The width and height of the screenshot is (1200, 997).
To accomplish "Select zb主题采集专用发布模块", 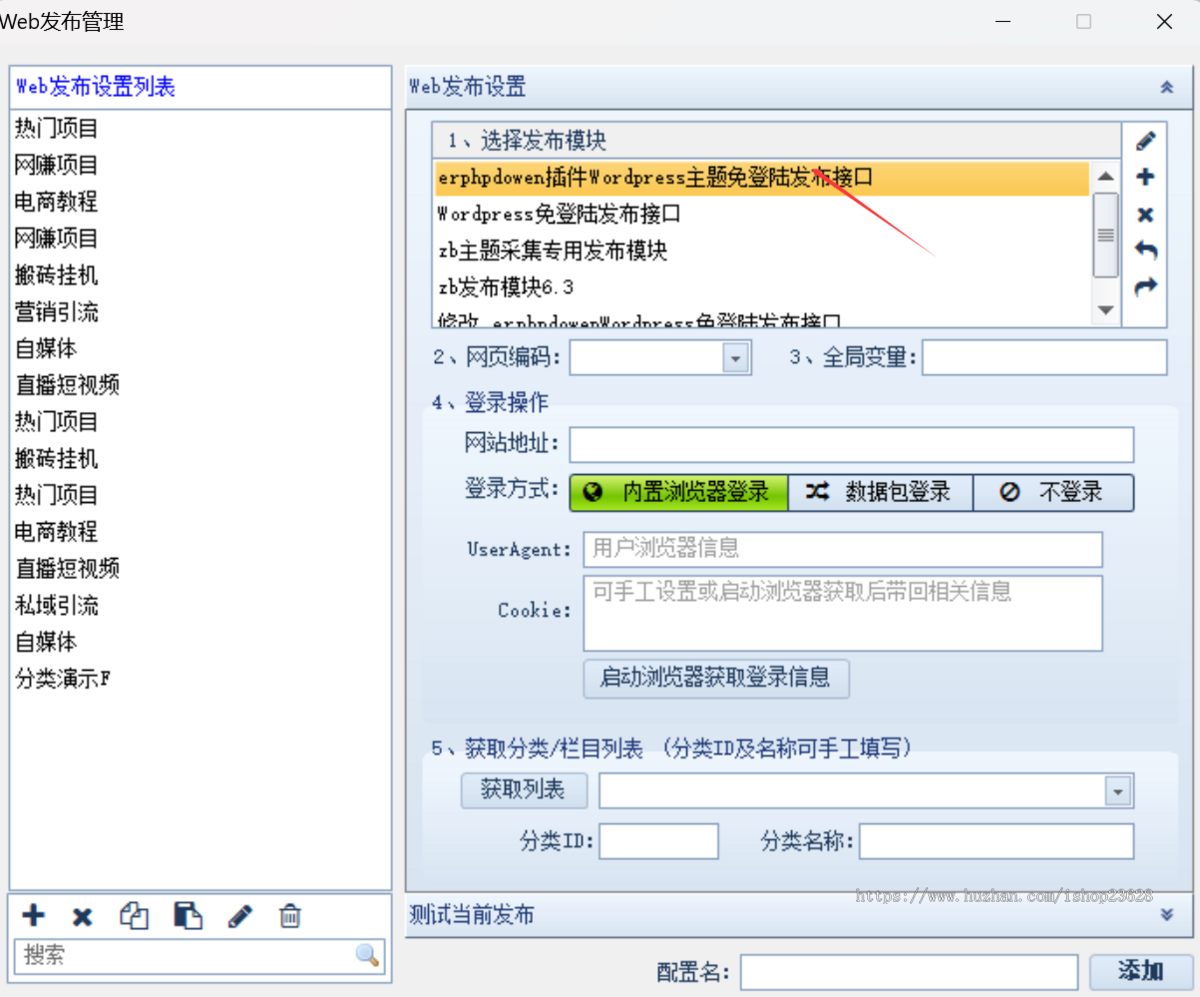I will pyautogui.click(x=762, y=251).
